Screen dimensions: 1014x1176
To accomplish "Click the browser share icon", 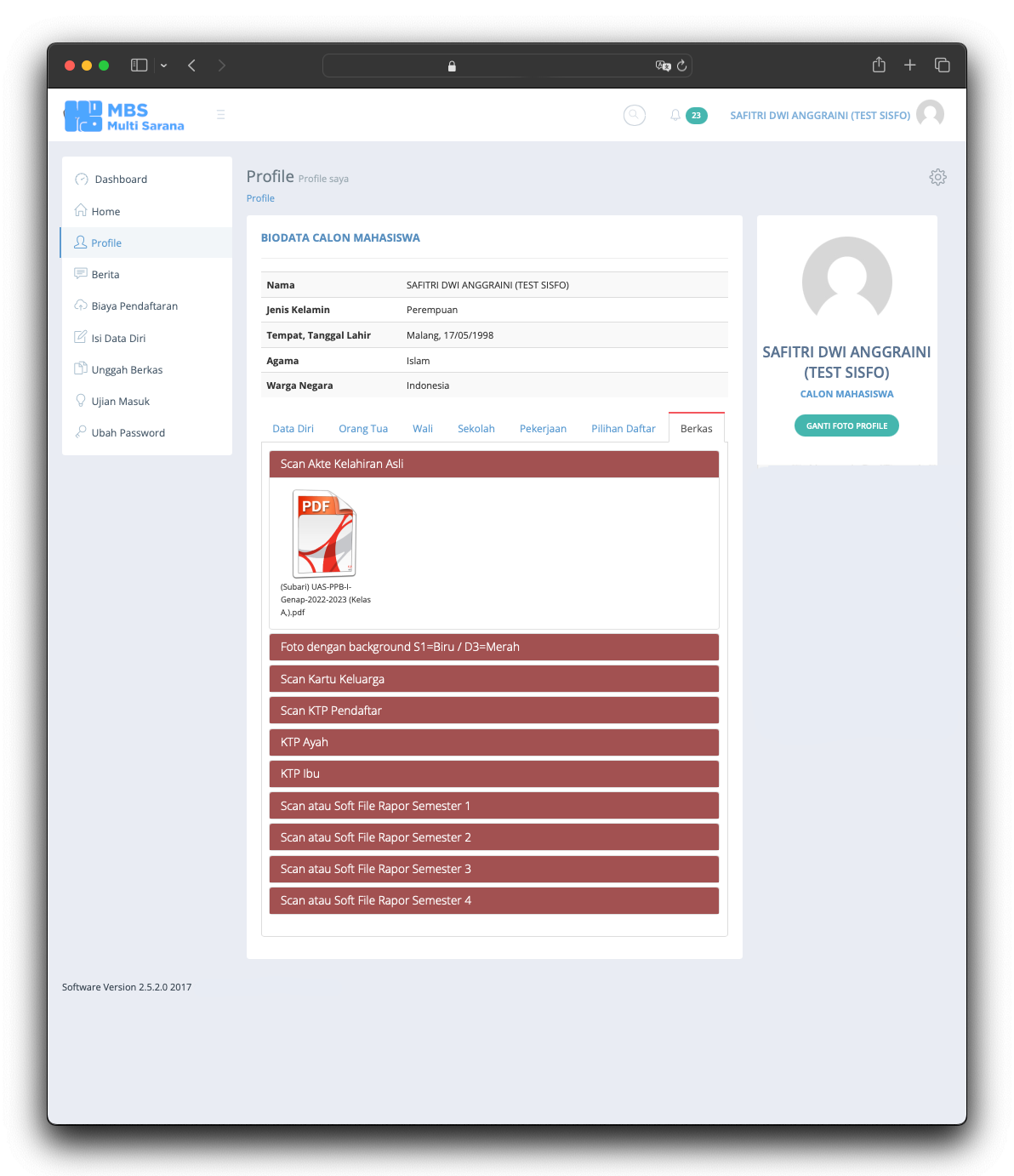I will coord(879,66).
